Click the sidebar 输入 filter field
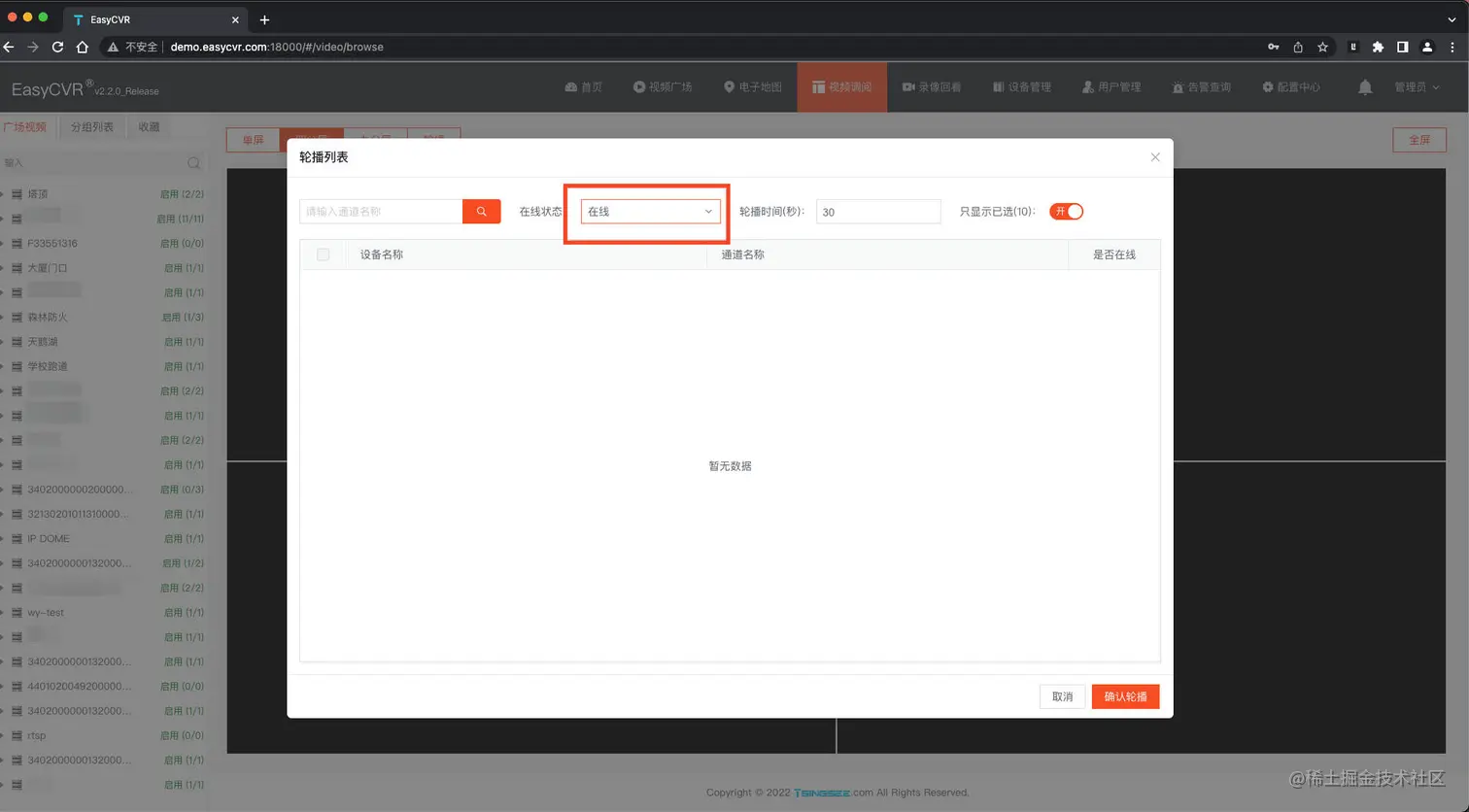 (93, 163)
